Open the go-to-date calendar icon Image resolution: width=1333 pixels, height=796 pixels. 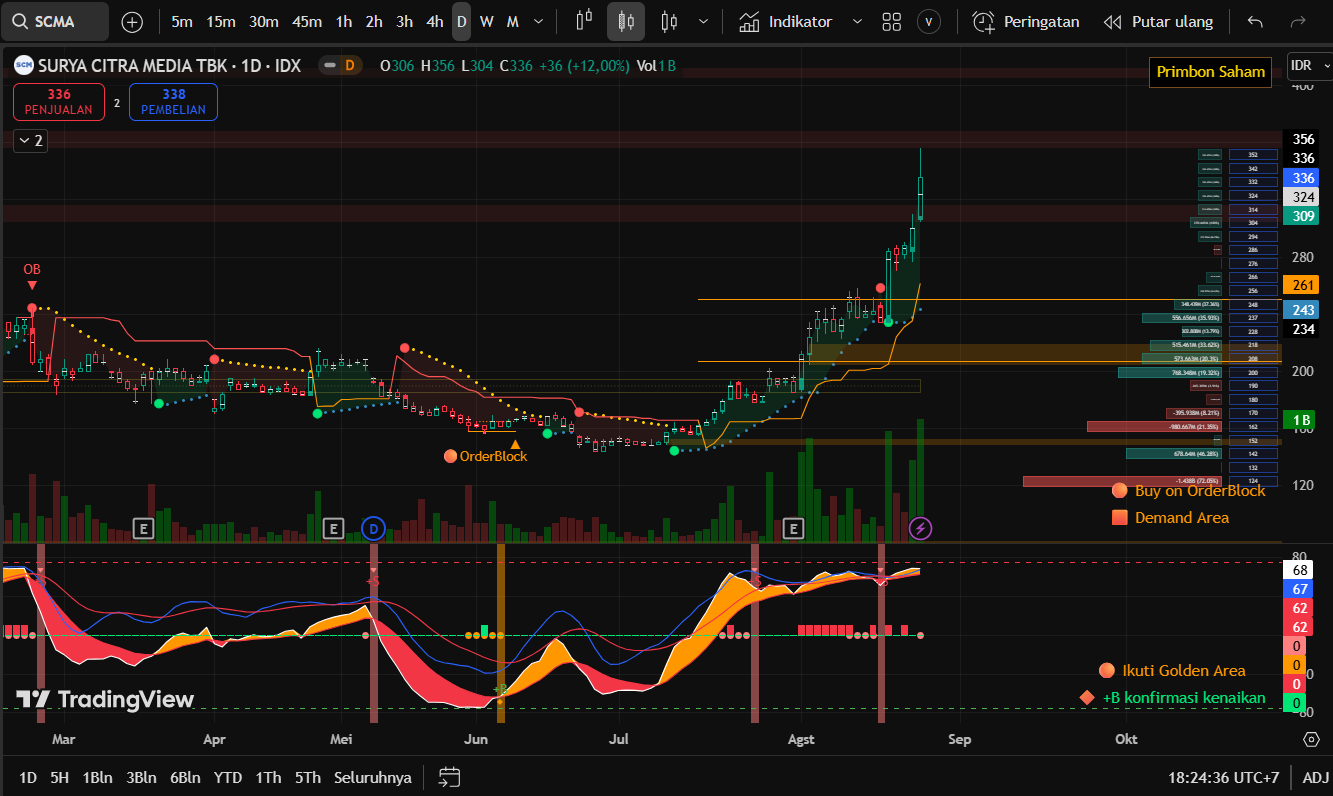pos(449,777)
